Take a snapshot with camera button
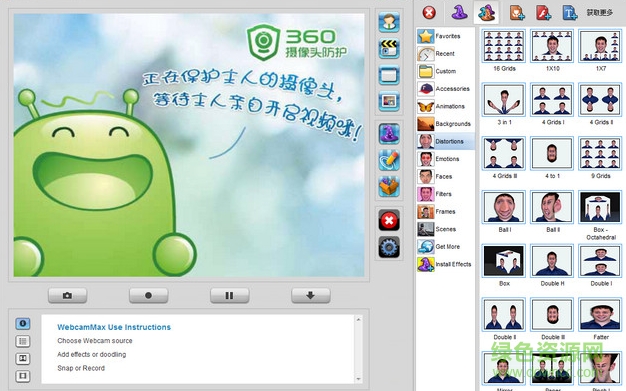 [67, 296]
